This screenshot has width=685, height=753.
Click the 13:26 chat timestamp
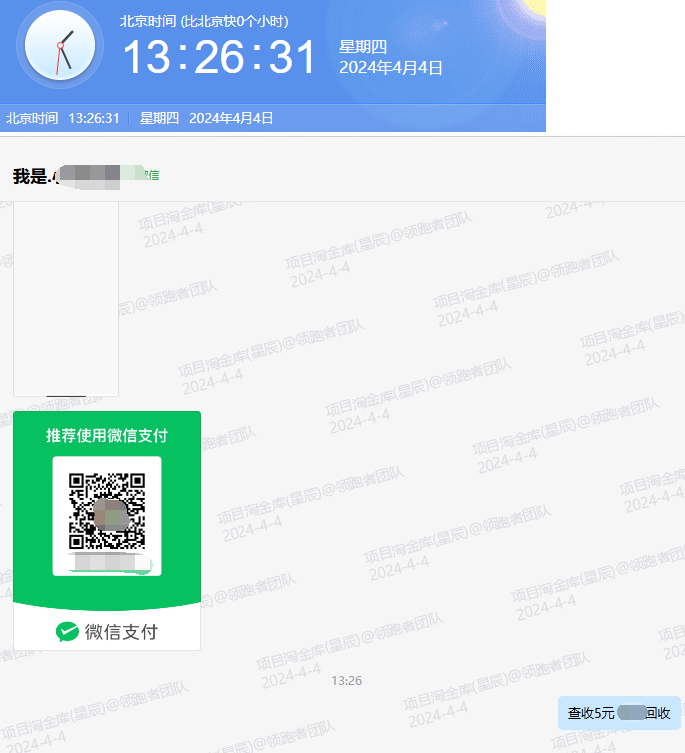coord(346,680)
